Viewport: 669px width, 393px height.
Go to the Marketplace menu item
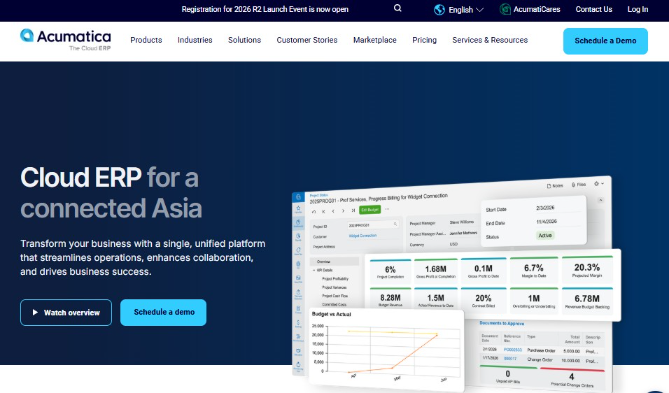pyautogui.click(x=375, y=40)
